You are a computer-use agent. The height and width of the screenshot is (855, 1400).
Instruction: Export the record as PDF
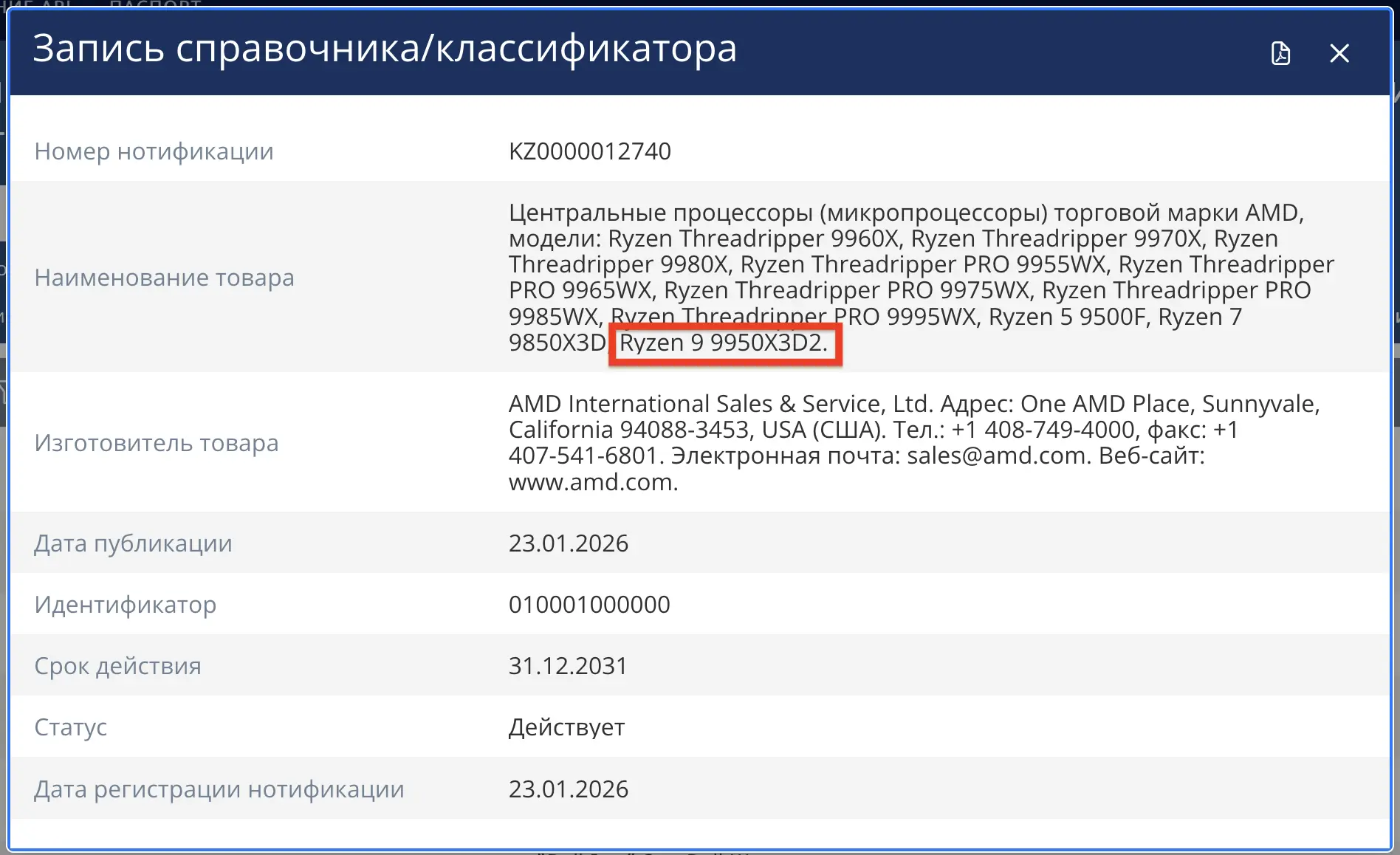1280,53
